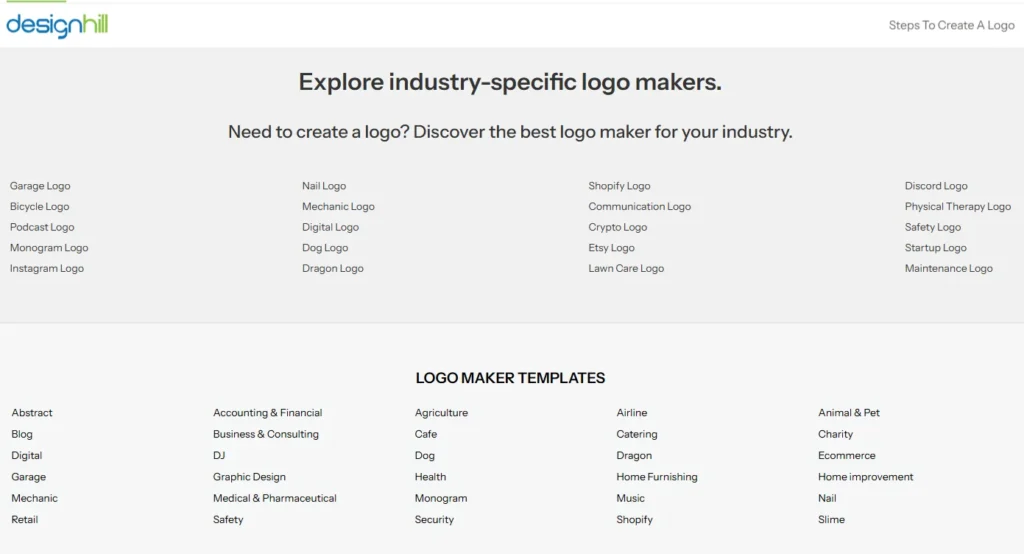Visit Lawn Care Logo maker

coord(626,269)
